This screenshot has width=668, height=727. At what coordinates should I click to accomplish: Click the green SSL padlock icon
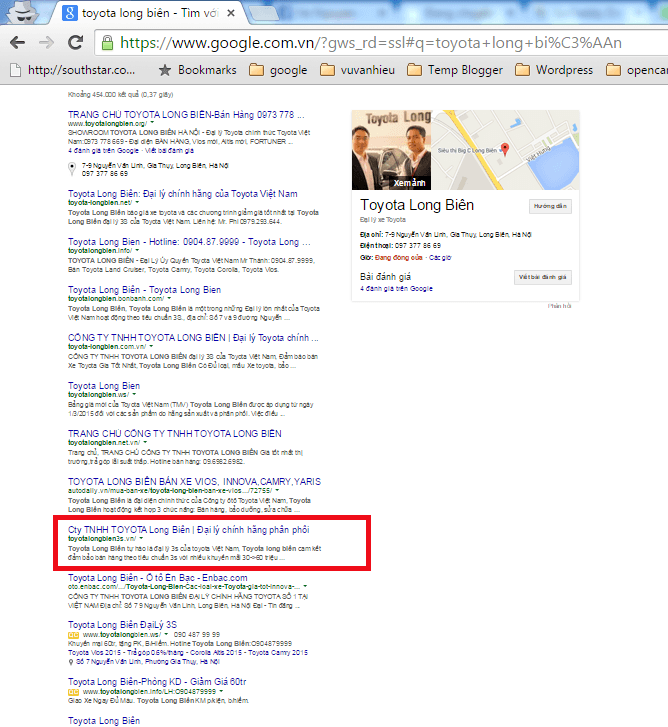(x=108, y=43)
